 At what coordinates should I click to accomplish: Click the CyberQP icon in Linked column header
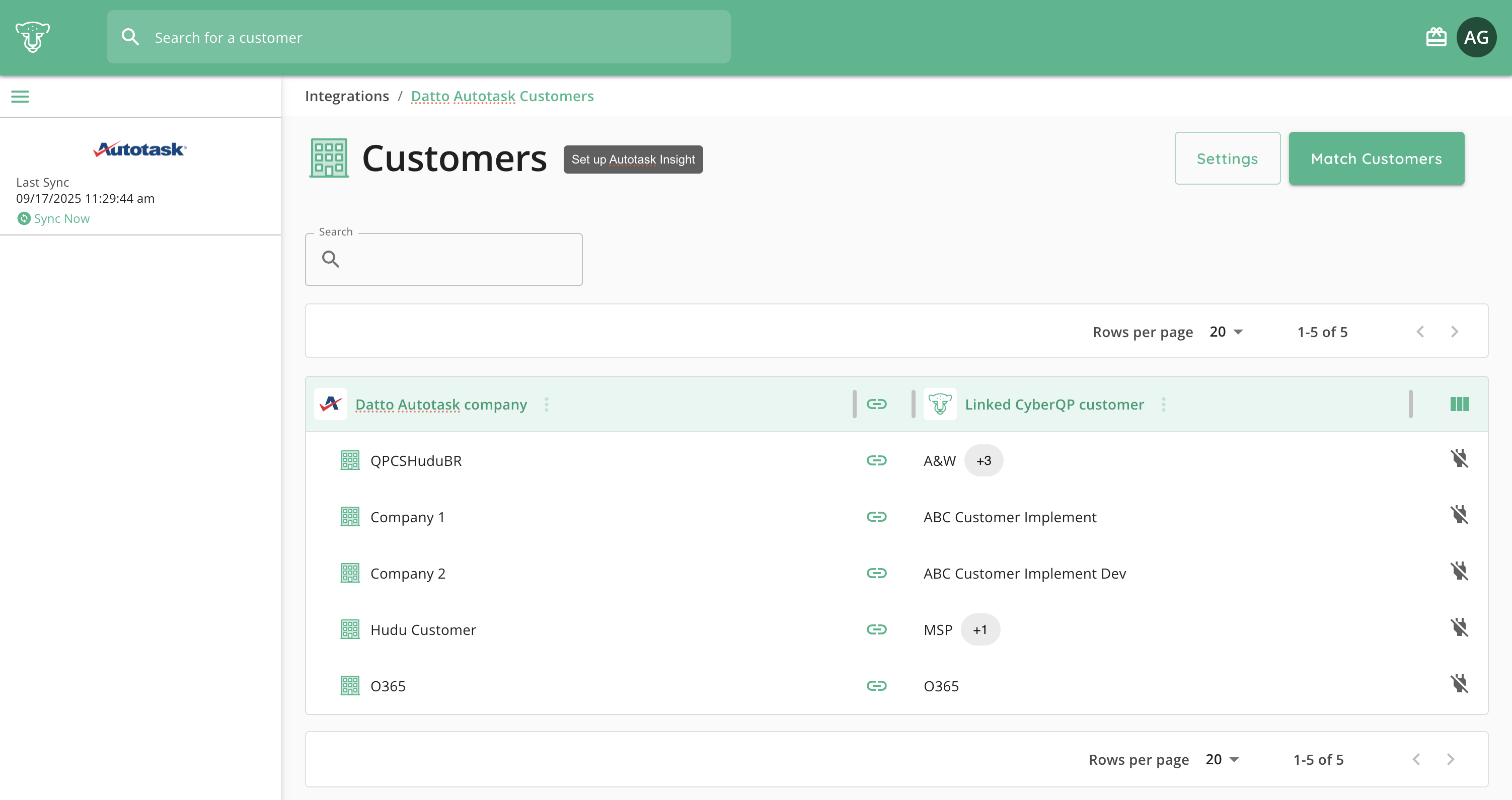coord(940,404)
